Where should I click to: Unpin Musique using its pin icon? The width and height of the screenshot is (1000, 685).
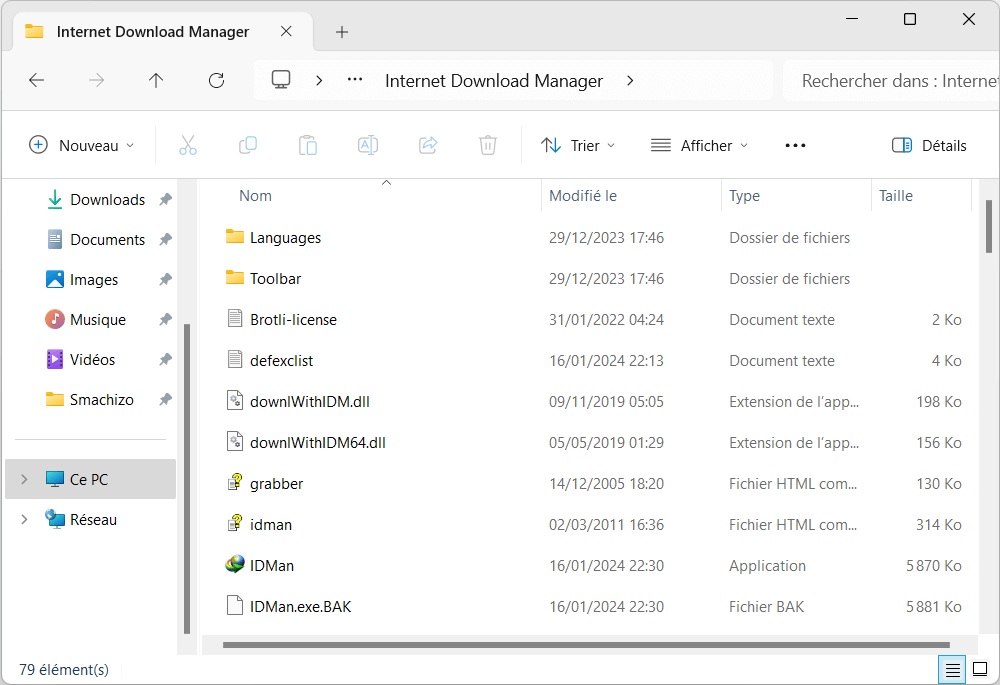coord(165,320)
